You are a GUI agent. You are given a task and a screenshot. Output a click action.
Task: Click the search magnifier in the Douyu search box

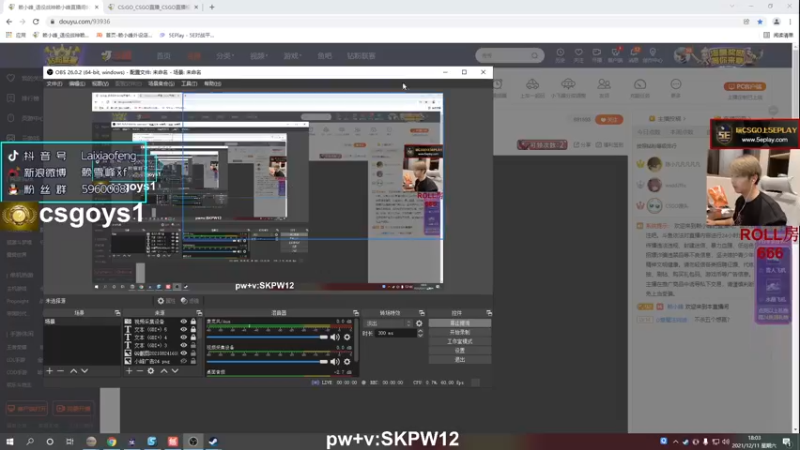tap(534, 56)
